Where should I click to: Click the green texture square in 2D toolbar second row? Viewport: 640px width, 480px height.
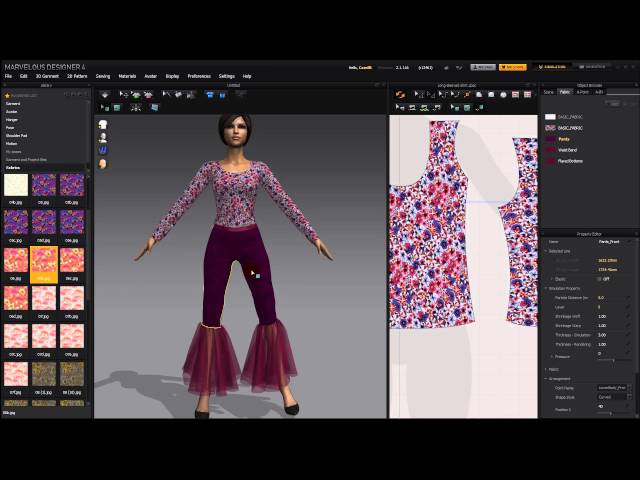click(x=467, y=108)
